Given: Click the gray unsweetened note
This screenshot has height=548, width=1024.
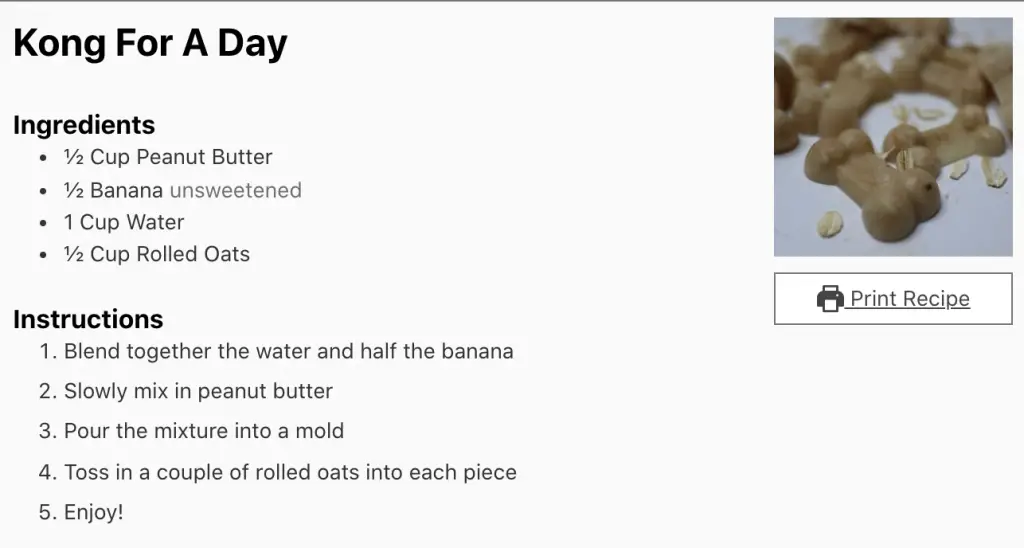Looking at the screenshot, I should [x=236, y=190].
